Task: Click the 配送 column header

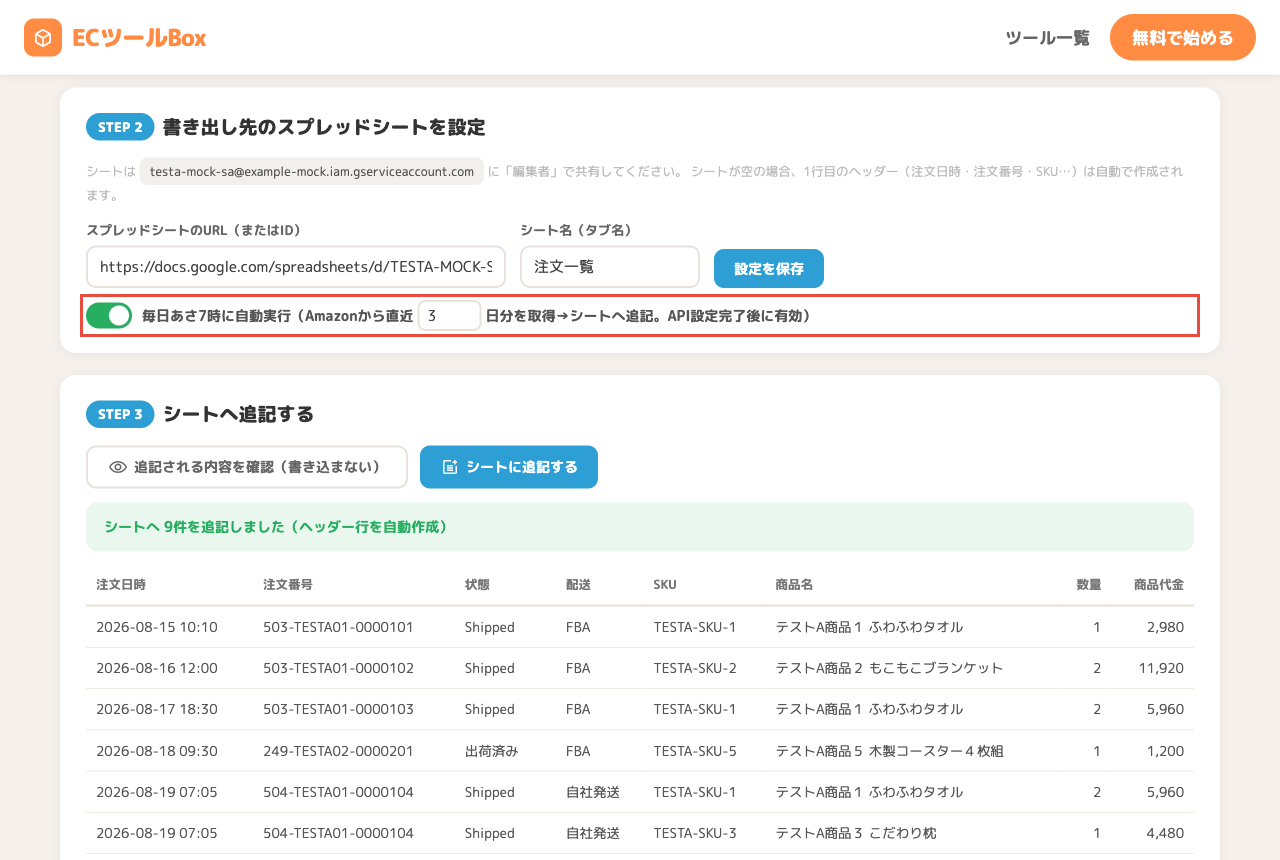Action: (578, 584)
